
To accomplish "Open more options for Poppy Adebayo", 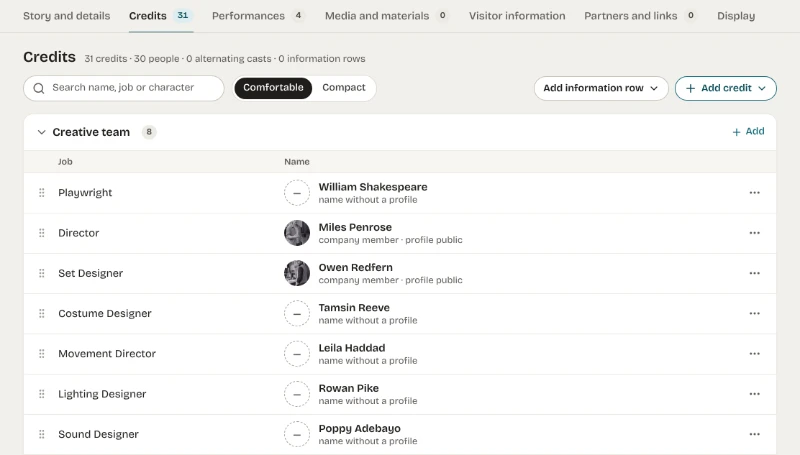I will (755, 435).
